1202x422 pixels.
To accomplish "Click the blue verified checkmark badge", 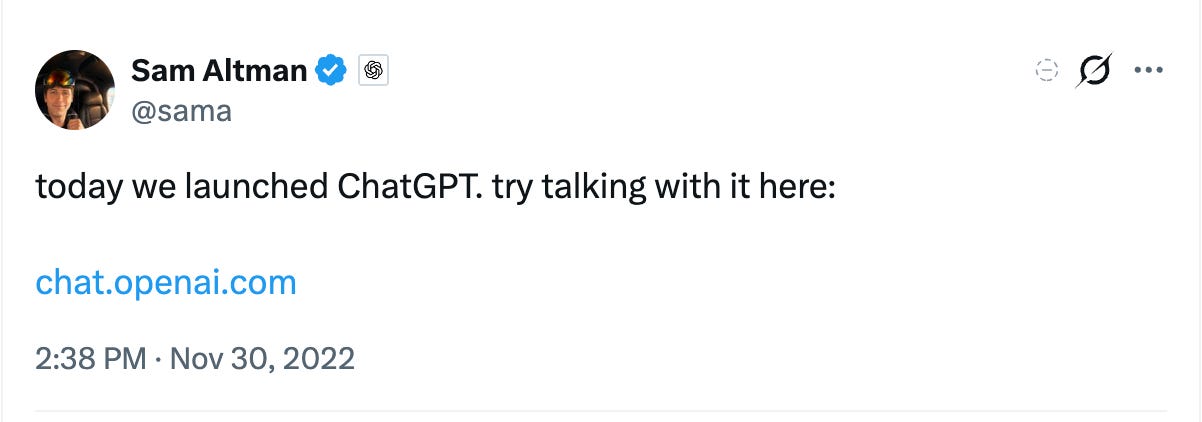I will point(332,70).
